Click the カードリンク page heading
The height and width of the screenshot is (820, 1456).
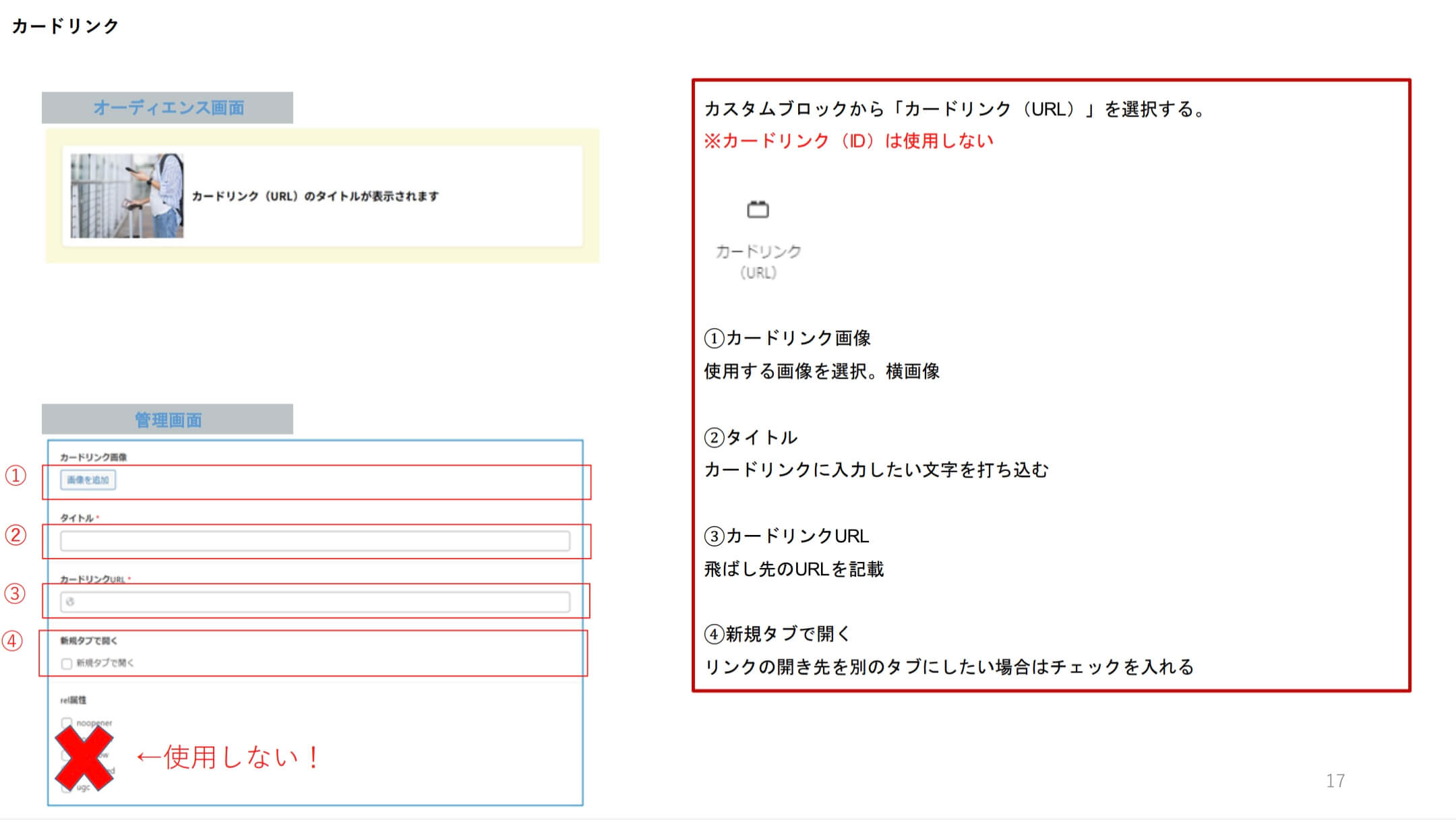pos(65,26)
